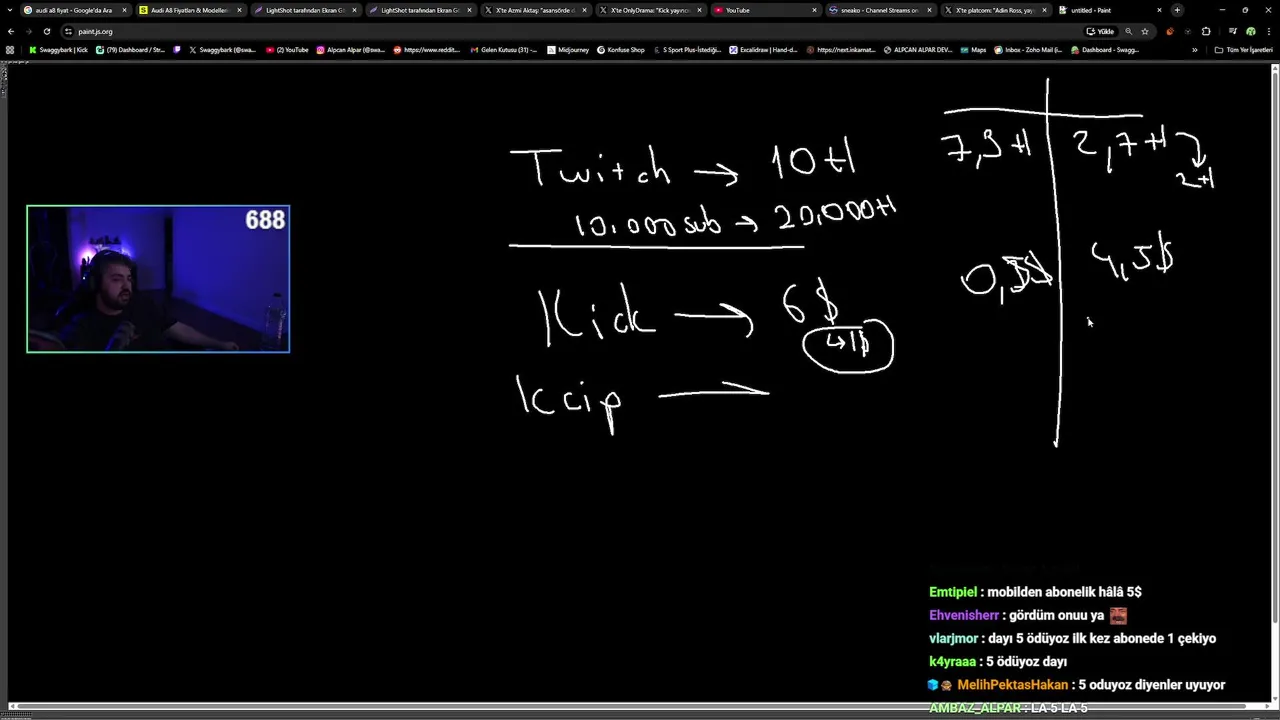Screen dimensions: 1280x720
Task: Click the Yükle install button
Action: [1100, 31]
